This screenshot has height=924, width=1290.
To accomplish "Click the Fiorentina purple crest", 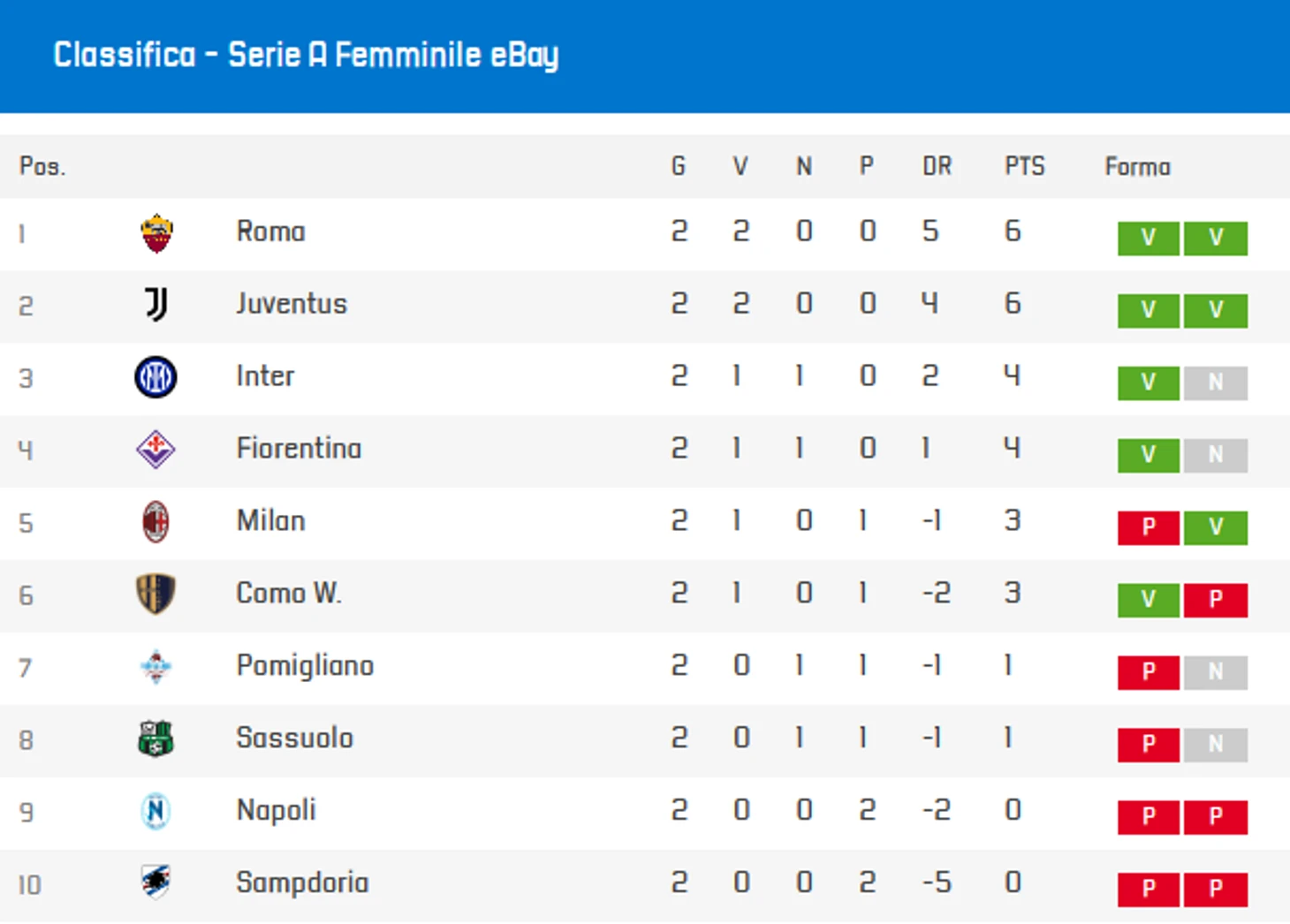I will (x=156, y=449).
